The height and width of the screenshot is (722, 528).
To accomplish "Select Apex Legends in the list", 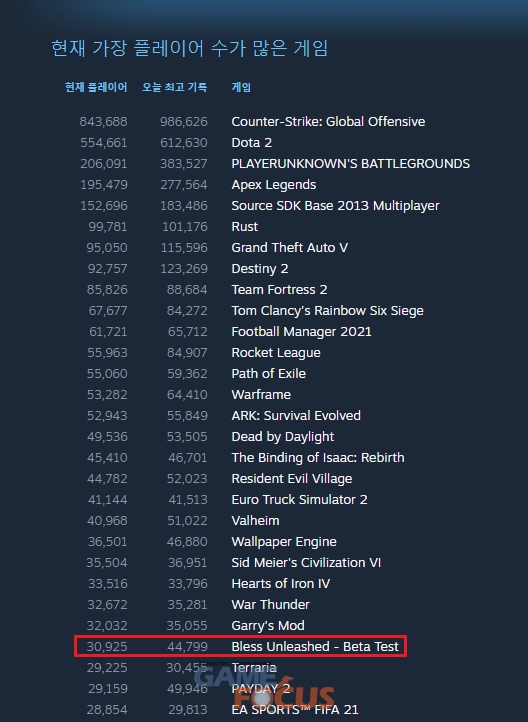I will point(273,185).
